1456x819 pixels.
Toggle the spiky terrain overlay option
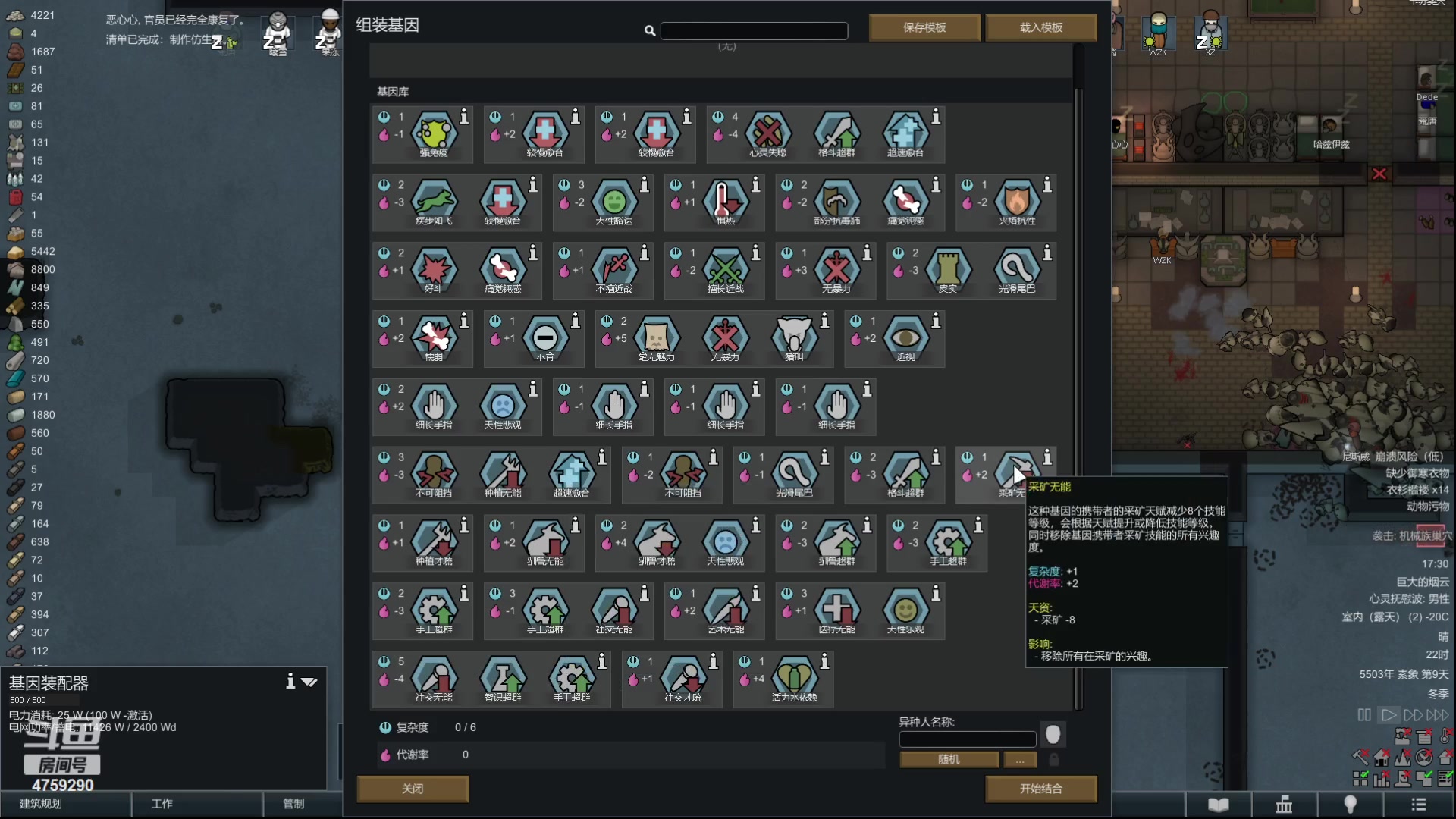point(1403,757)
